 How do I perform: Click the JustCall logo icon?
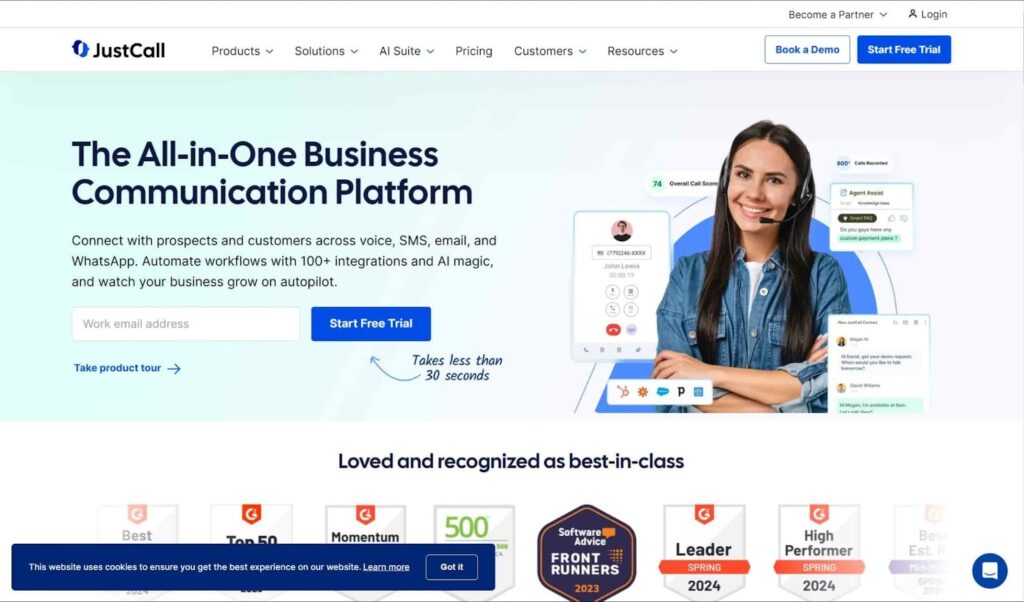click(80, 49)
